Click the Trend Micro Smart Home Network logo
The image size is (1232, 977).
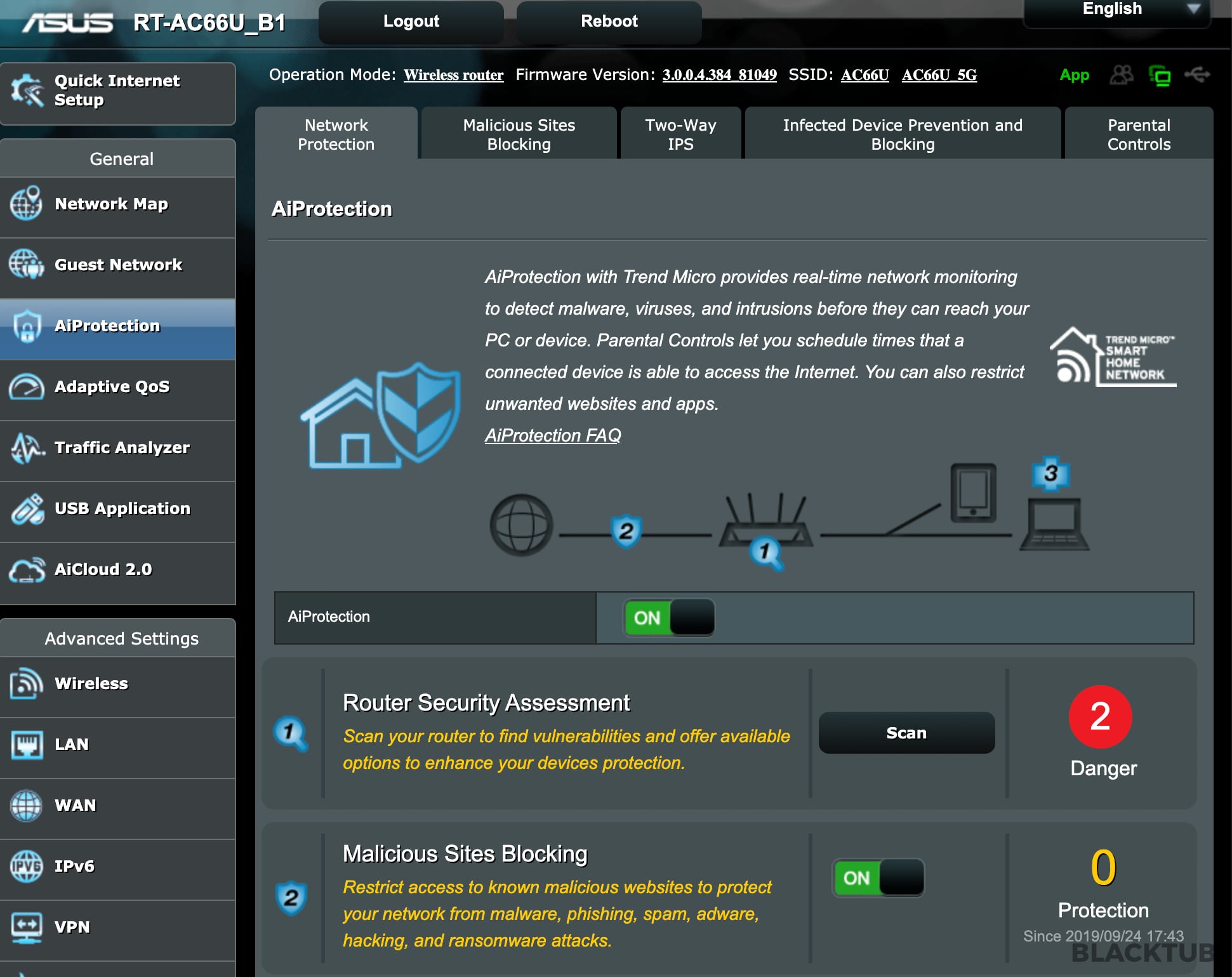1112,357
